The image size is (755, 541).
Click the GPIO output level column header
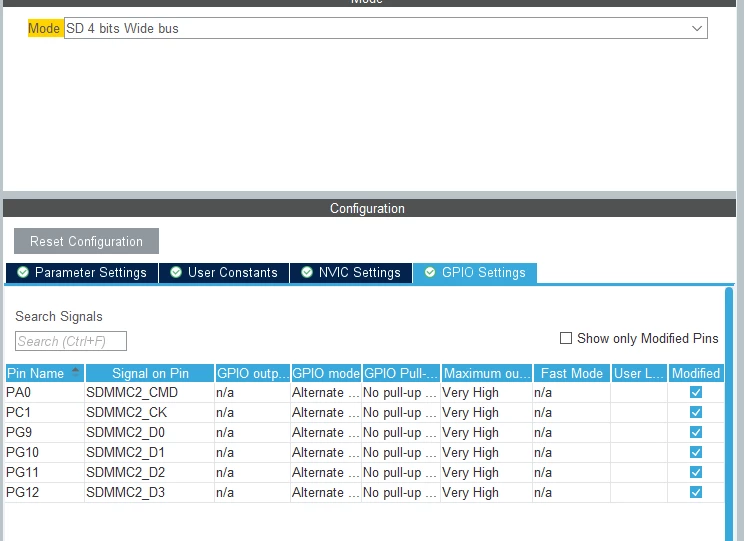coord(252,373)
